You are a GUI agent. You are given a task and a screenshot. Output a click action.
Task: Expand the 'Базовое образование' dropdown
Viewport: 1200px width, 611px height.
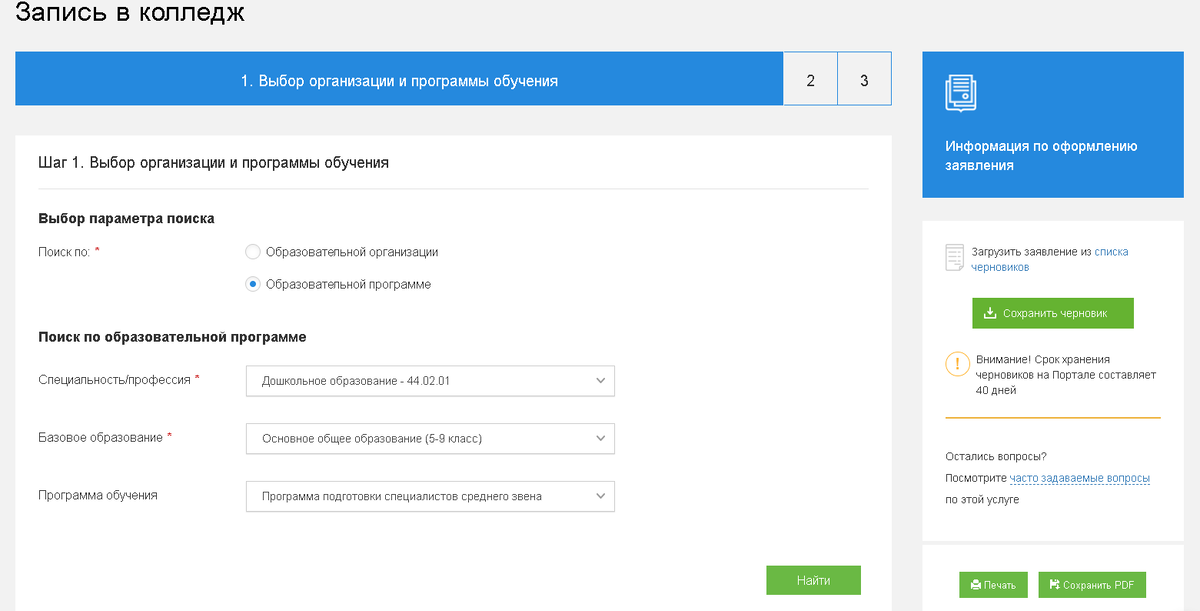coord(430,438)
